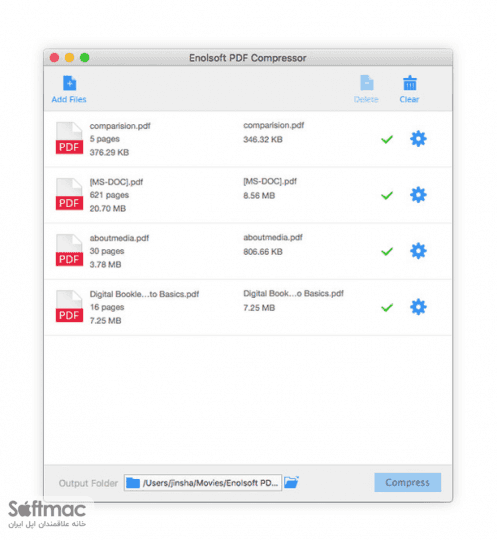Viewport: 497px width, 540px height.
Task: Zoom the window with the green button
Action: 85,58
